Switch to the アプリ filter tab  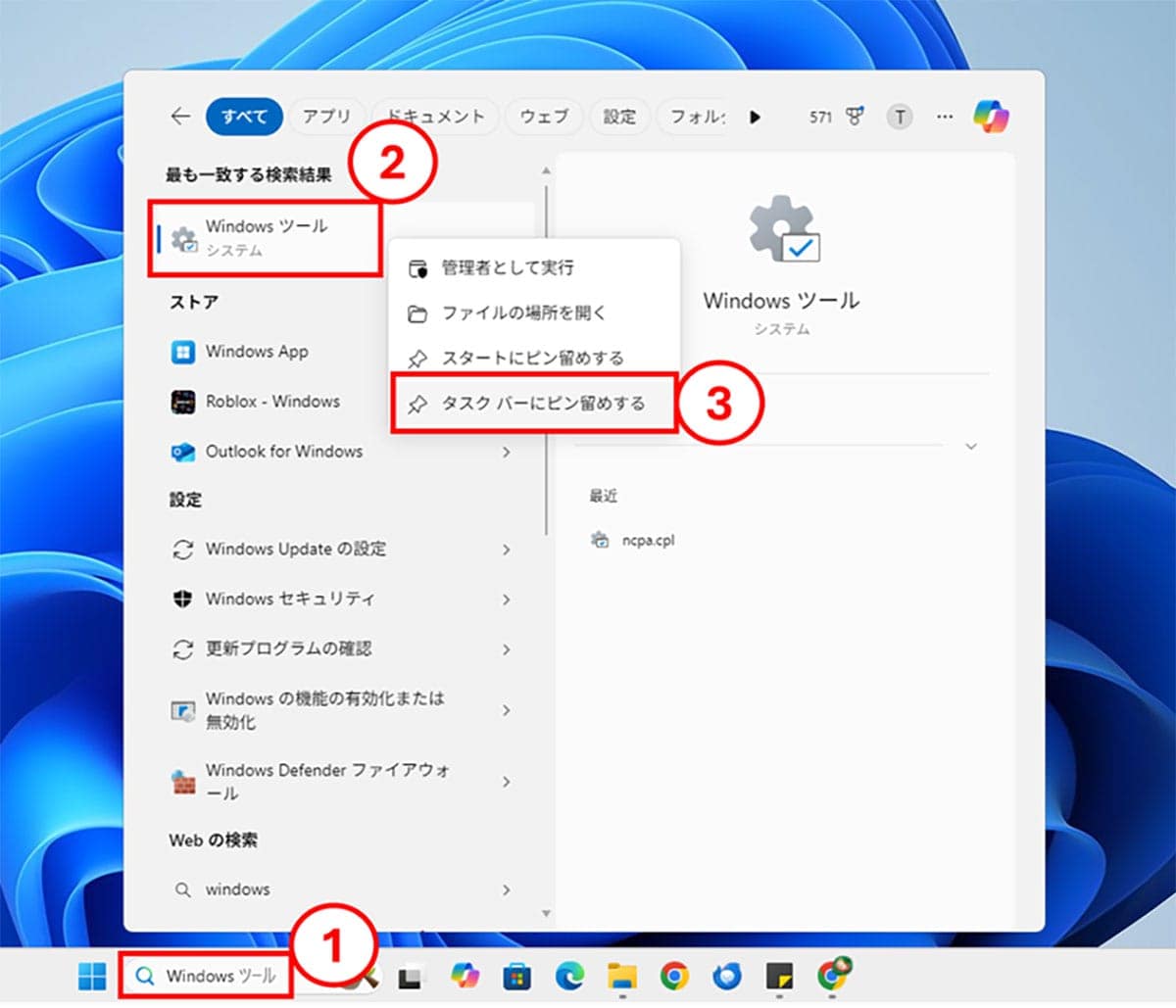(325, 117)
